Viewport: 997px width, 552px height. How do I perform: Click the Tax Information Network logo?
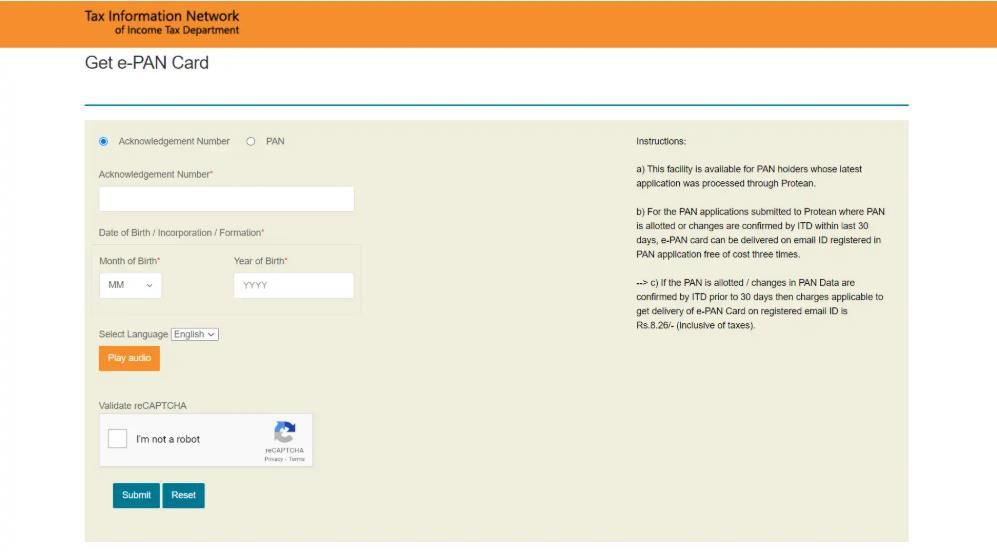[x=162, y=23]
